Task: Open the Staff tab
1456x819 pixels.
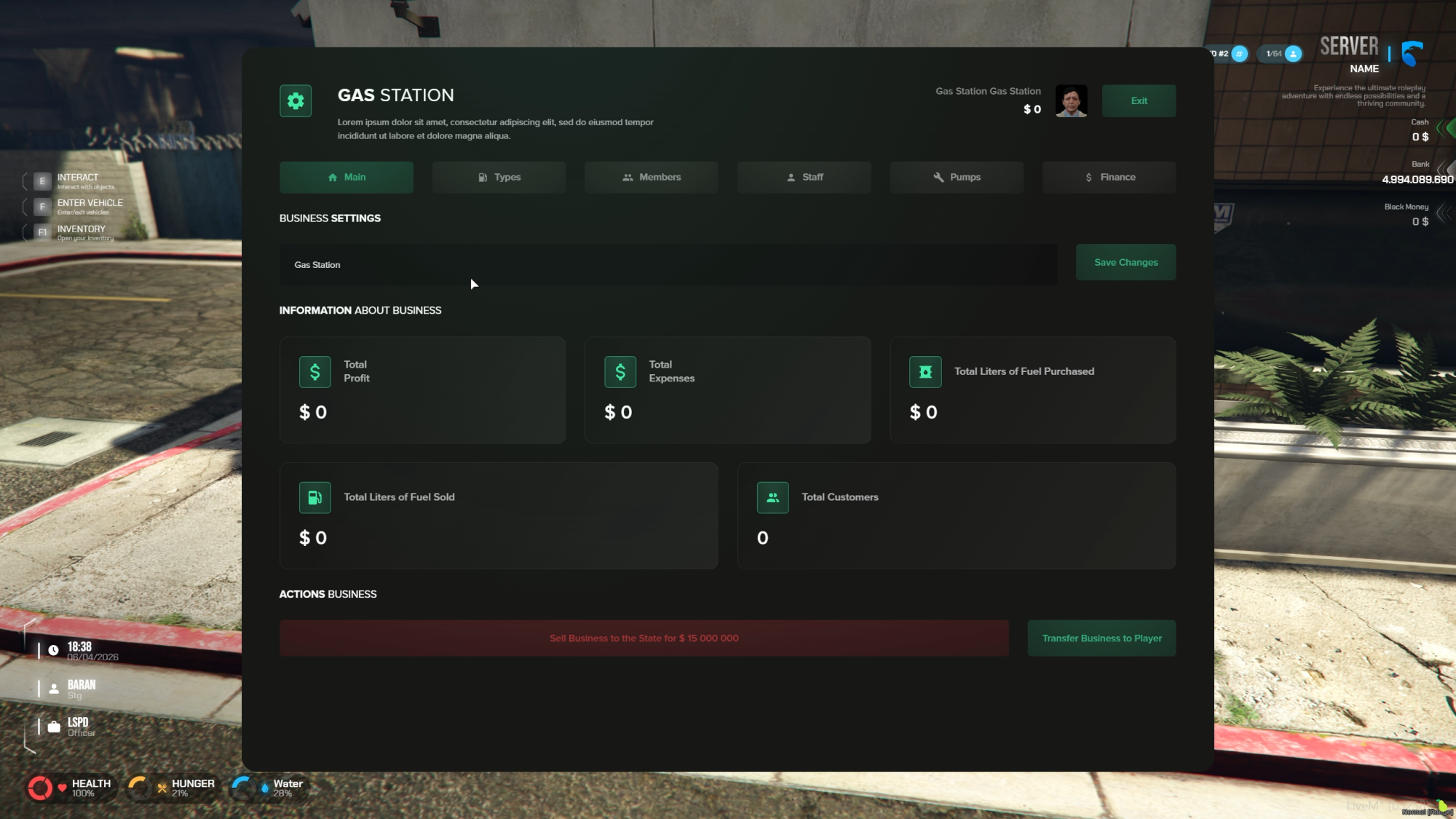Action: point(804,178)
